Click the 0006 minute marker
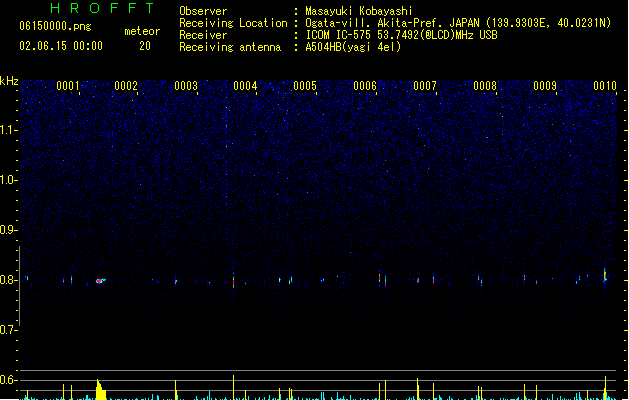Image resolution: width=629 pixels, height=400 pixels. click(x=365, y=86)
